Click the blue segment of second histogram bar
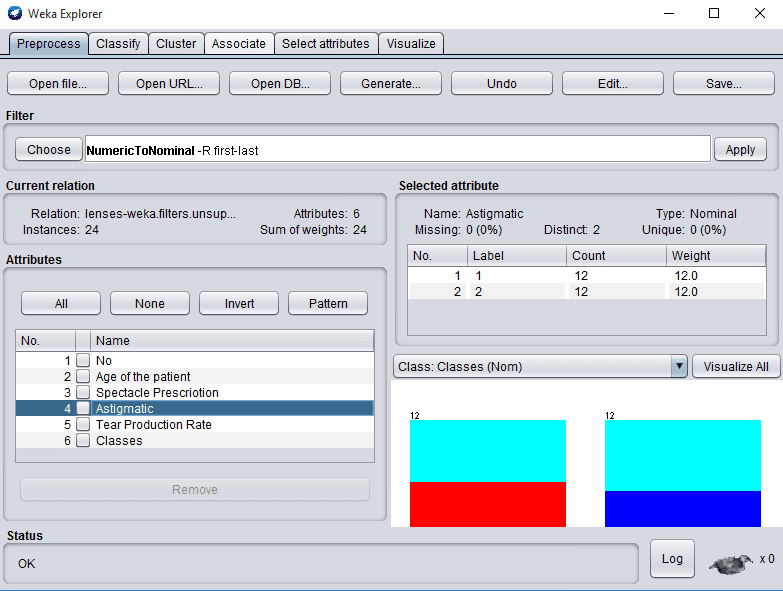783x591 pixels. coord(683,509)
